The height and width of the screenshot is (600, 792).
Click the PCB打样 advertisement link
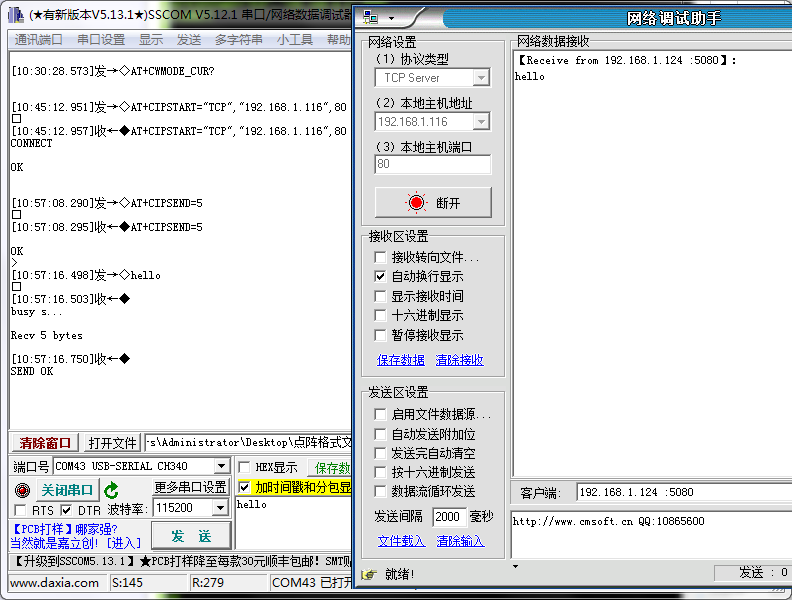click(64, 529)
